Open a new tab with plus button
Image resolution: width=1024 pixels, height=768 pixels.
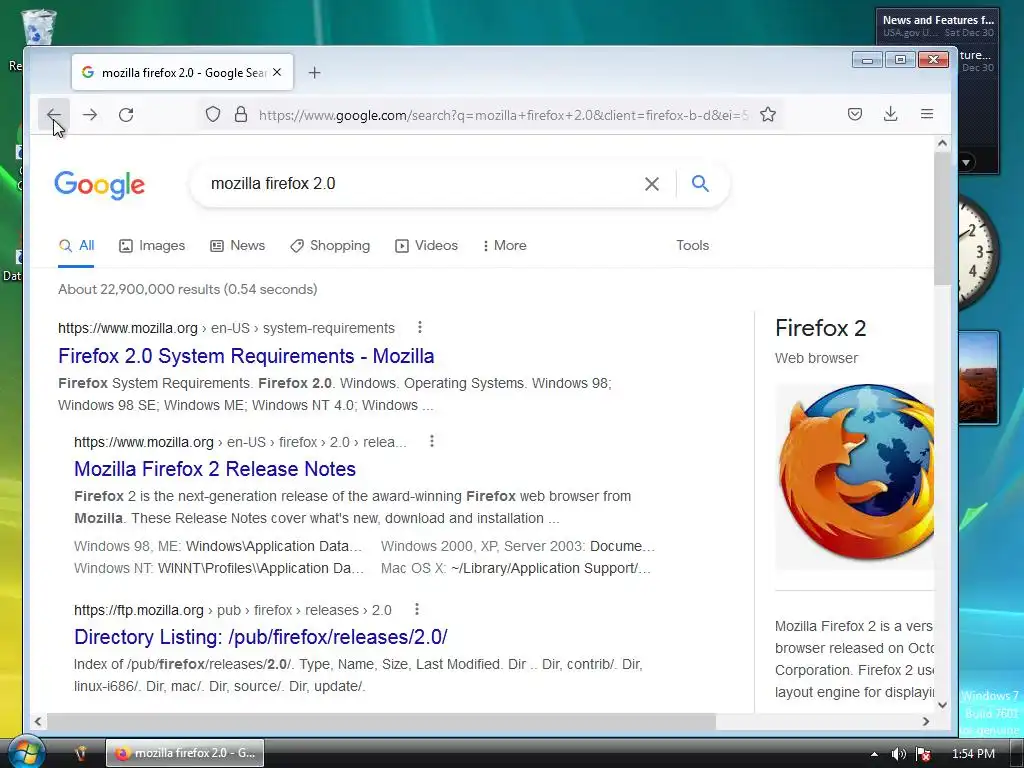(314, 72)
